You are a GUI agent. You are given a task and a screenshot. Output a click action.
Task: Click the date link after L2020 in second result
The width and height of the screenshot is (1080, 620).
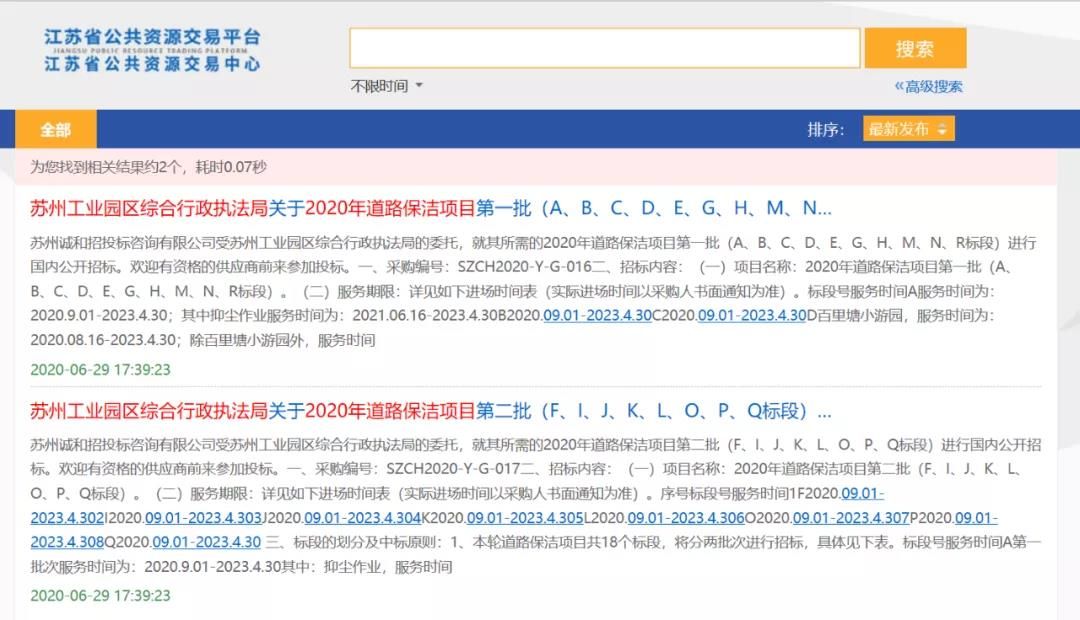[x=685, y=518]
